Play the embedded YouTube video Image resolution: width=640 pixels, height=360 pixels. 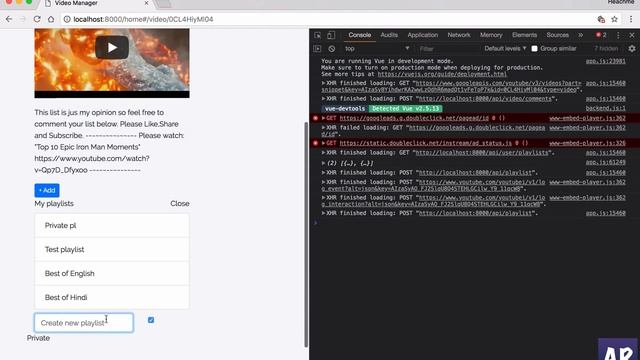tap(112, 48)
